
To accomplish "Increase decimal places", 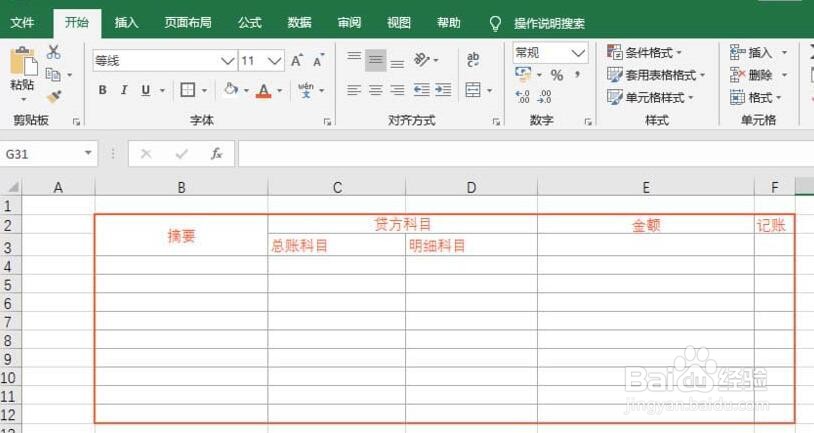I will (x=523, y=97).
